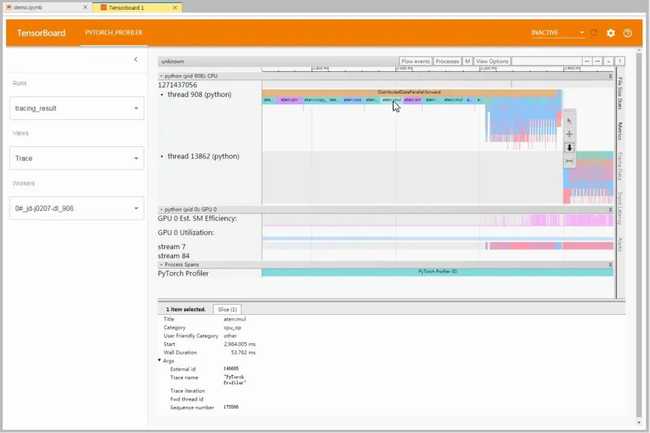Close the python pid 908 CPU section

coord(160,76)
